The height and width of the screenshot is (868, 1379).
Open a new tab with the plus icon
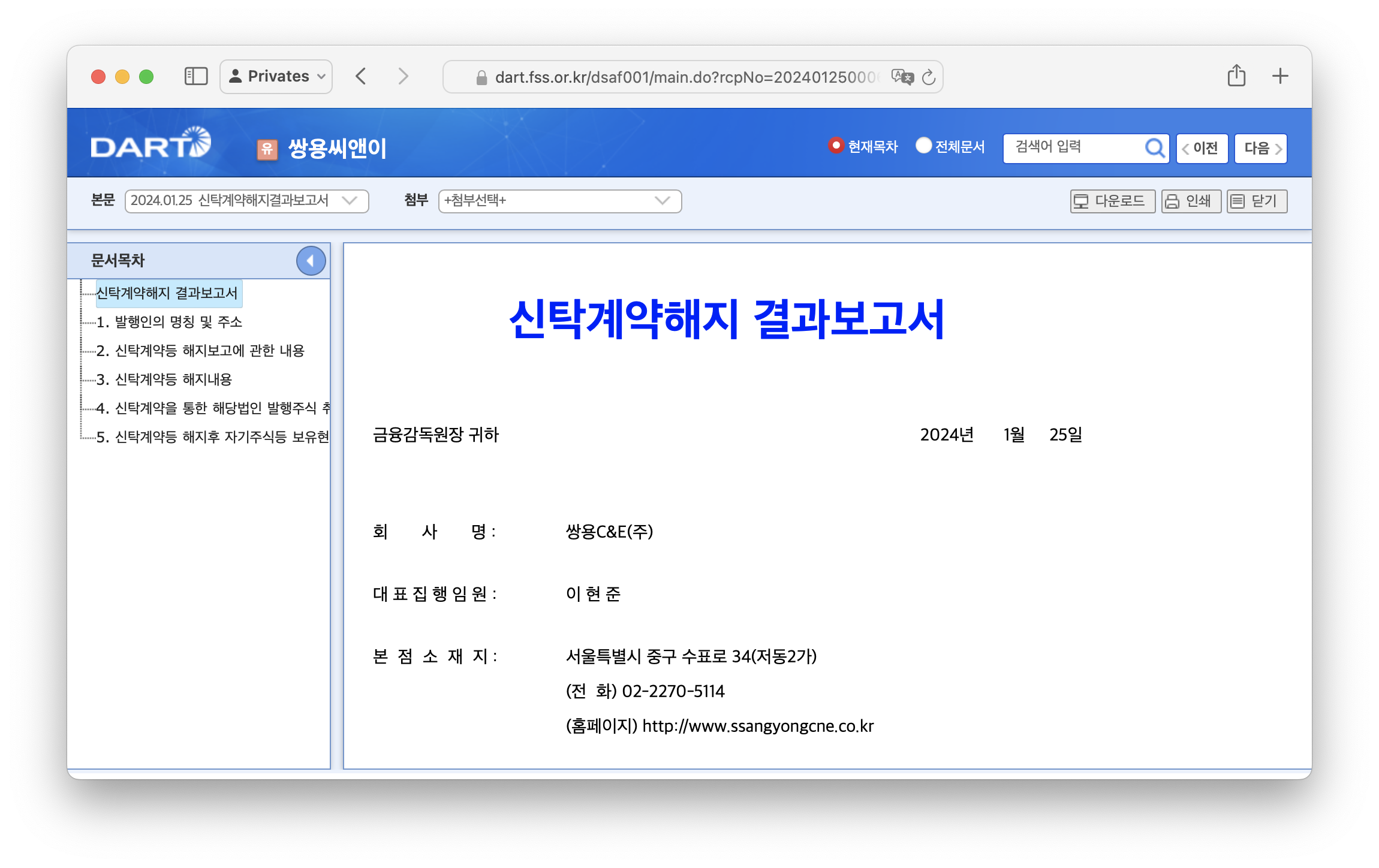[x=1280, y=76]
